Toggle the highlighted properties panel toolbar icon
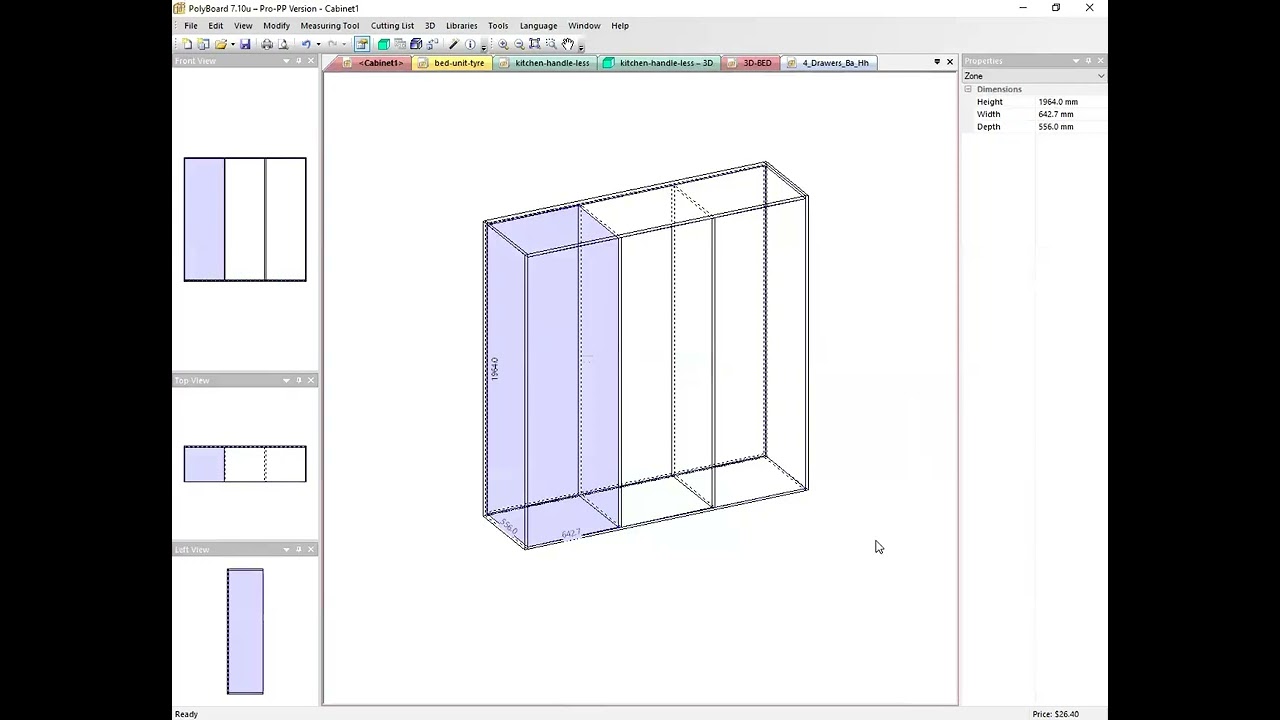The height and width of the screenshot is (720, 1280). 362,44
